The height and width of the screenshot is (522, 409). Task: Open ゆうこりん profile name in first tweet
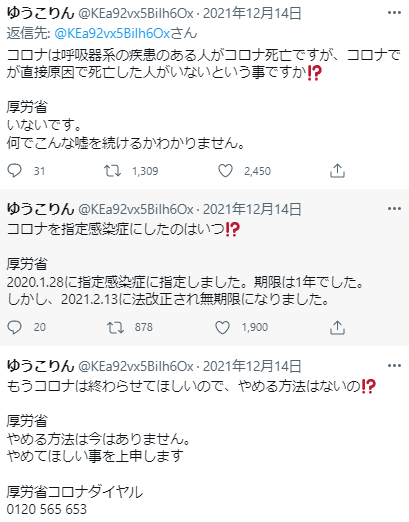[x=40, y=13]
